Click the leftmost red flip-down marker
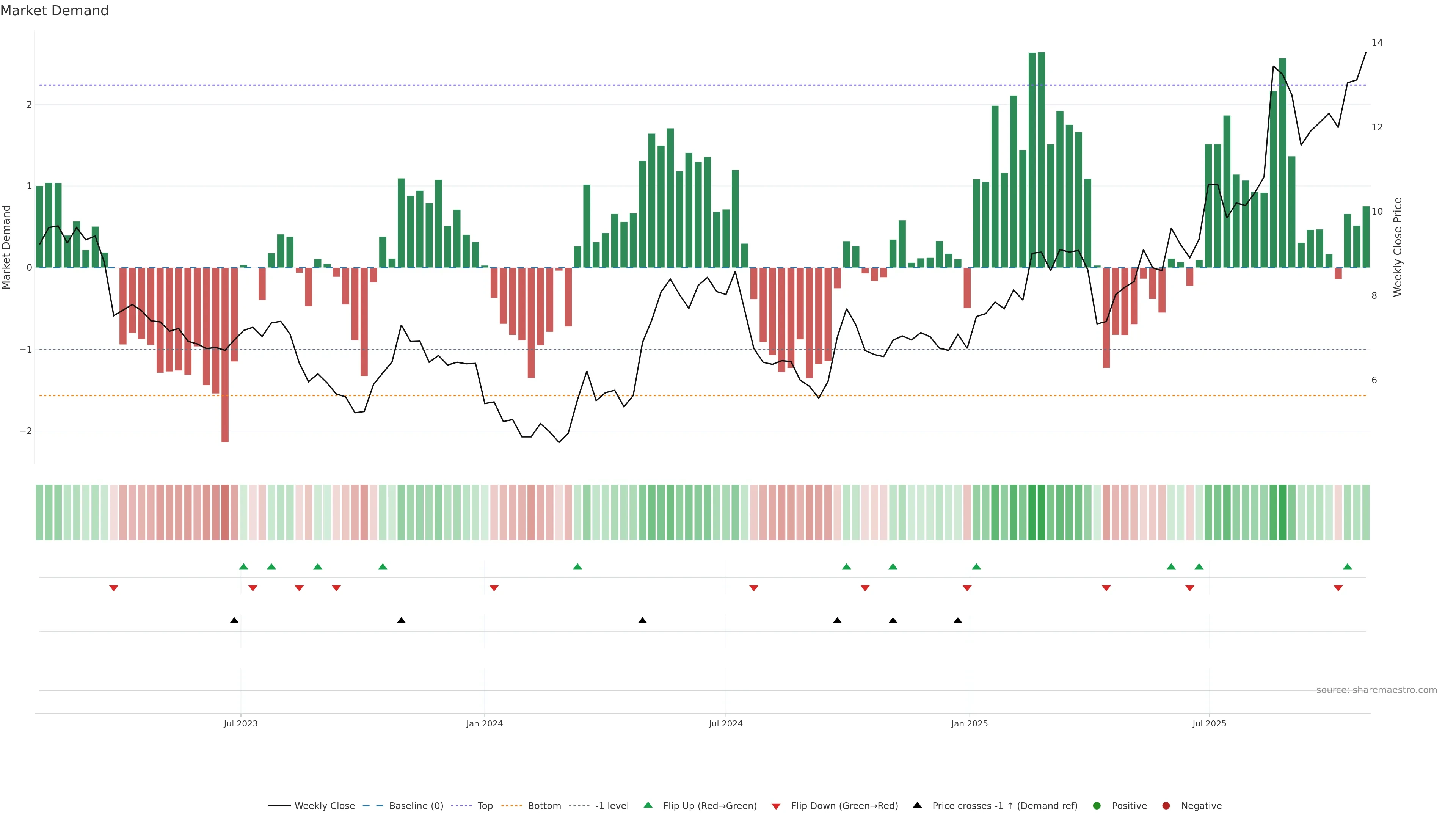The height and width of the screenshot is (819, 1456). click(x=114, y=588)
